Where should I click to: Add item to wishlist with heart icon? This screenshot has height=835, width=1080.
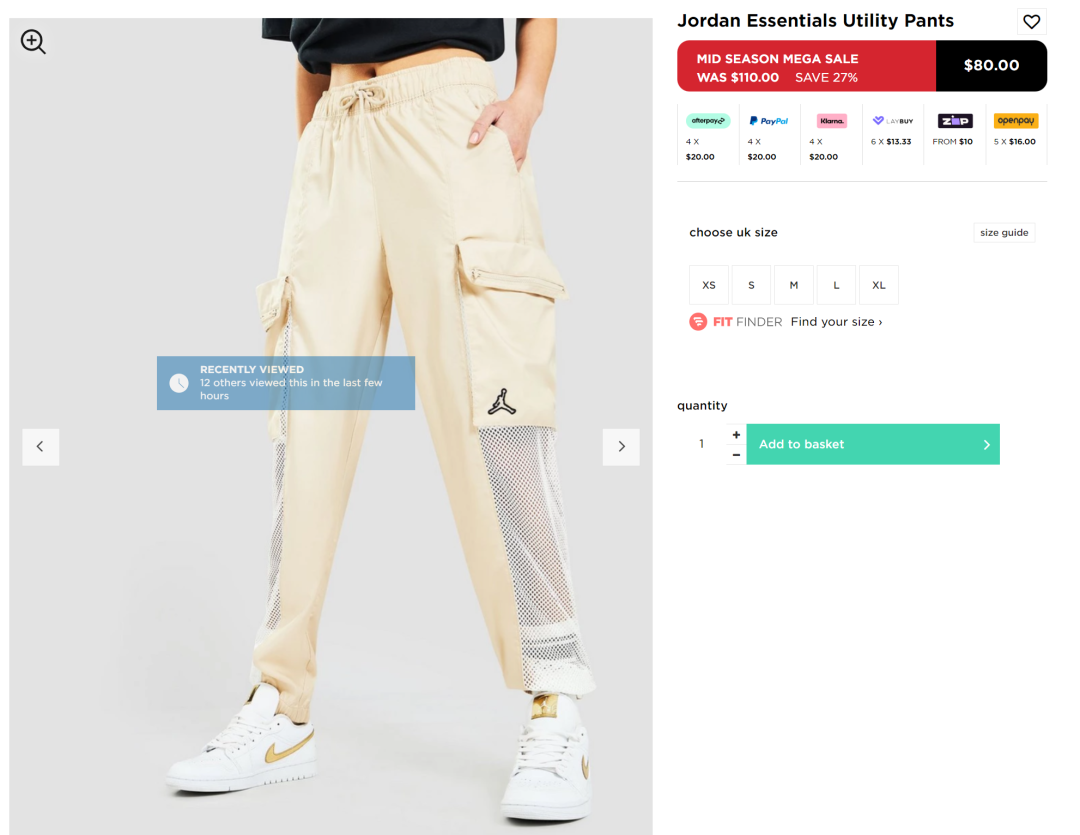coord(1031,21)
